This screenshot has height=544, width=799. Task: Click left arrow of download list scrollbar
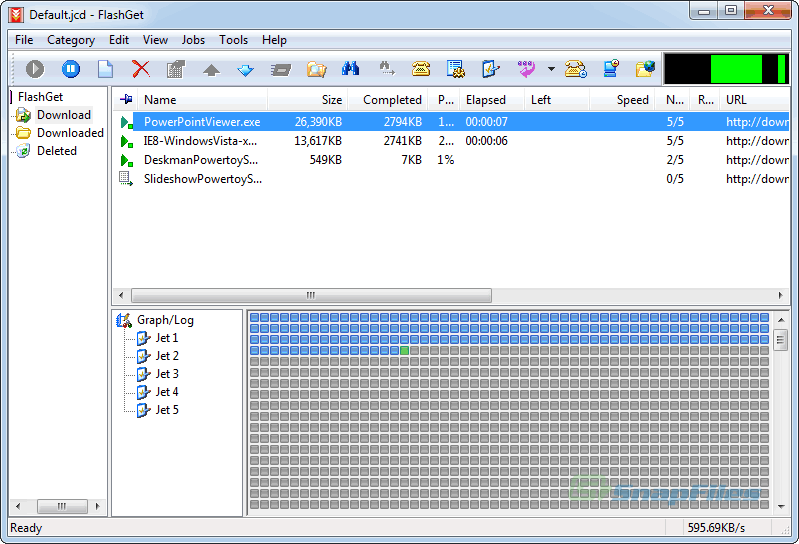pyautogui.click(x=121, y=295)
